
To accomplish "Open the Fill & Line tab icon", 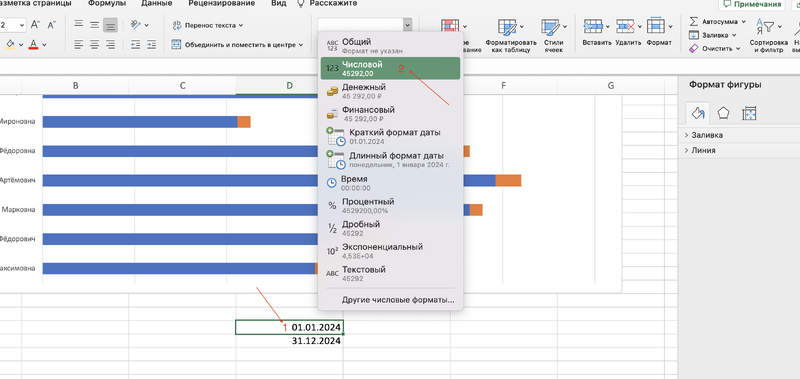I will [697, 113].
